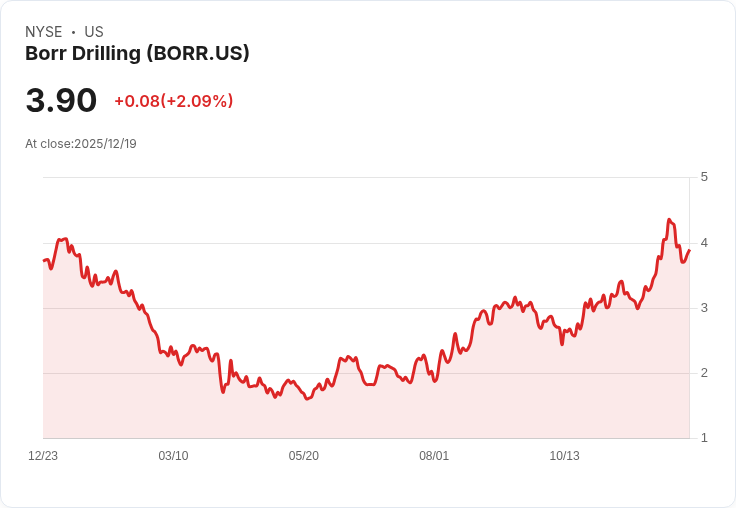Click the last data point of the price line
736x508 pixels.
click(x=689, y=250)
